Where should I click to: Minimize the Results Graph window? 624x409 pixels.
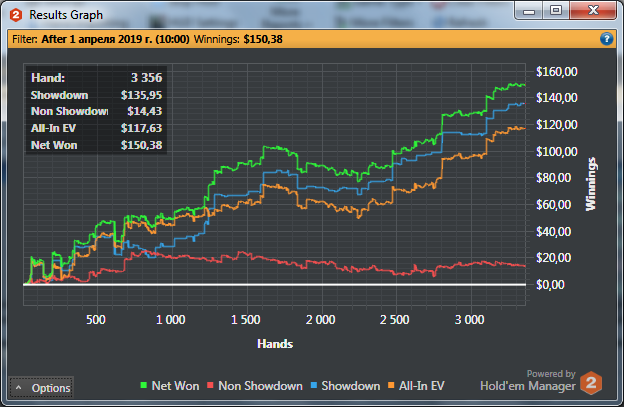pos(529,11)
